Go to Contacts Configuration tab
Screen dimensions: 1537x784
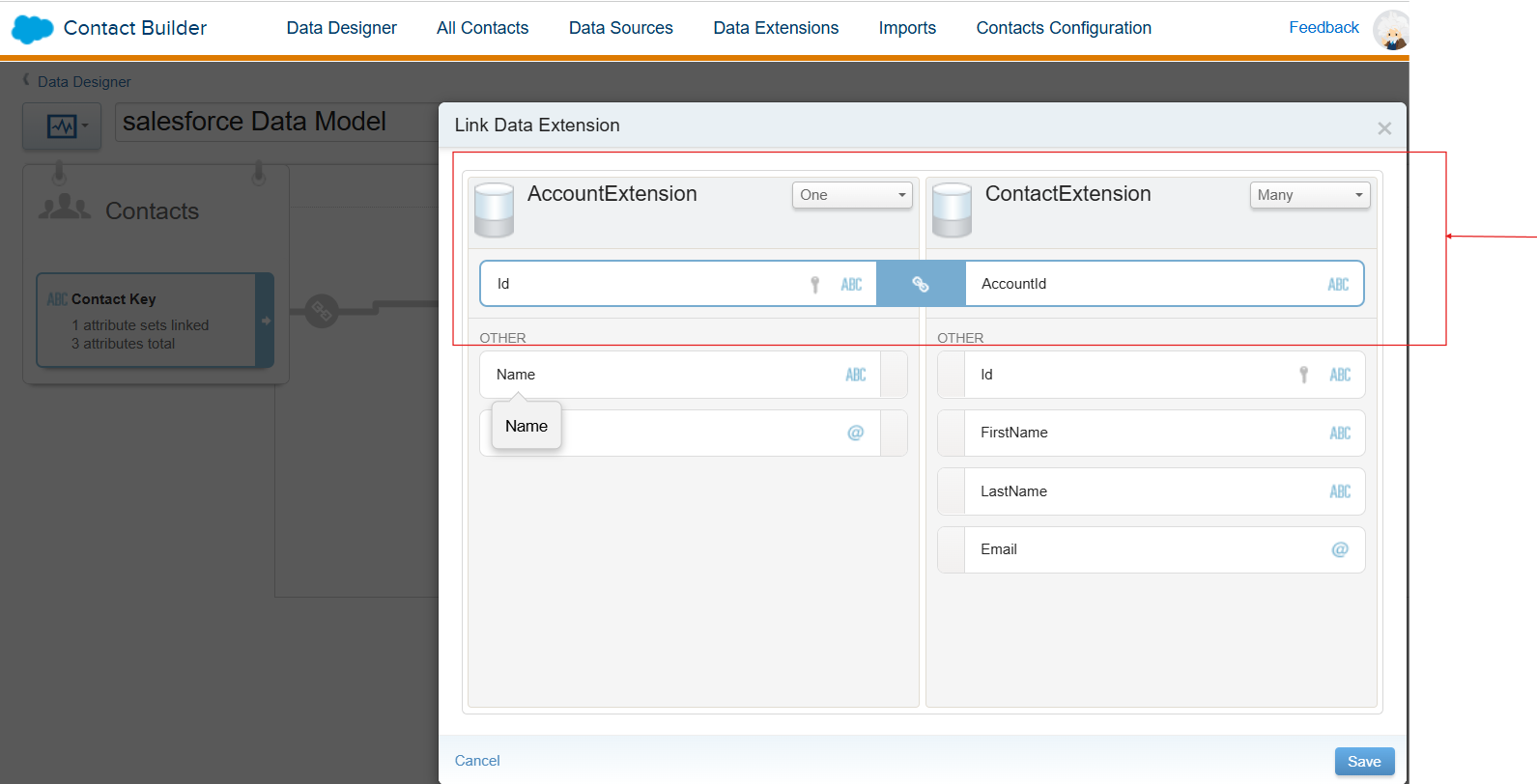[1064, 28]
